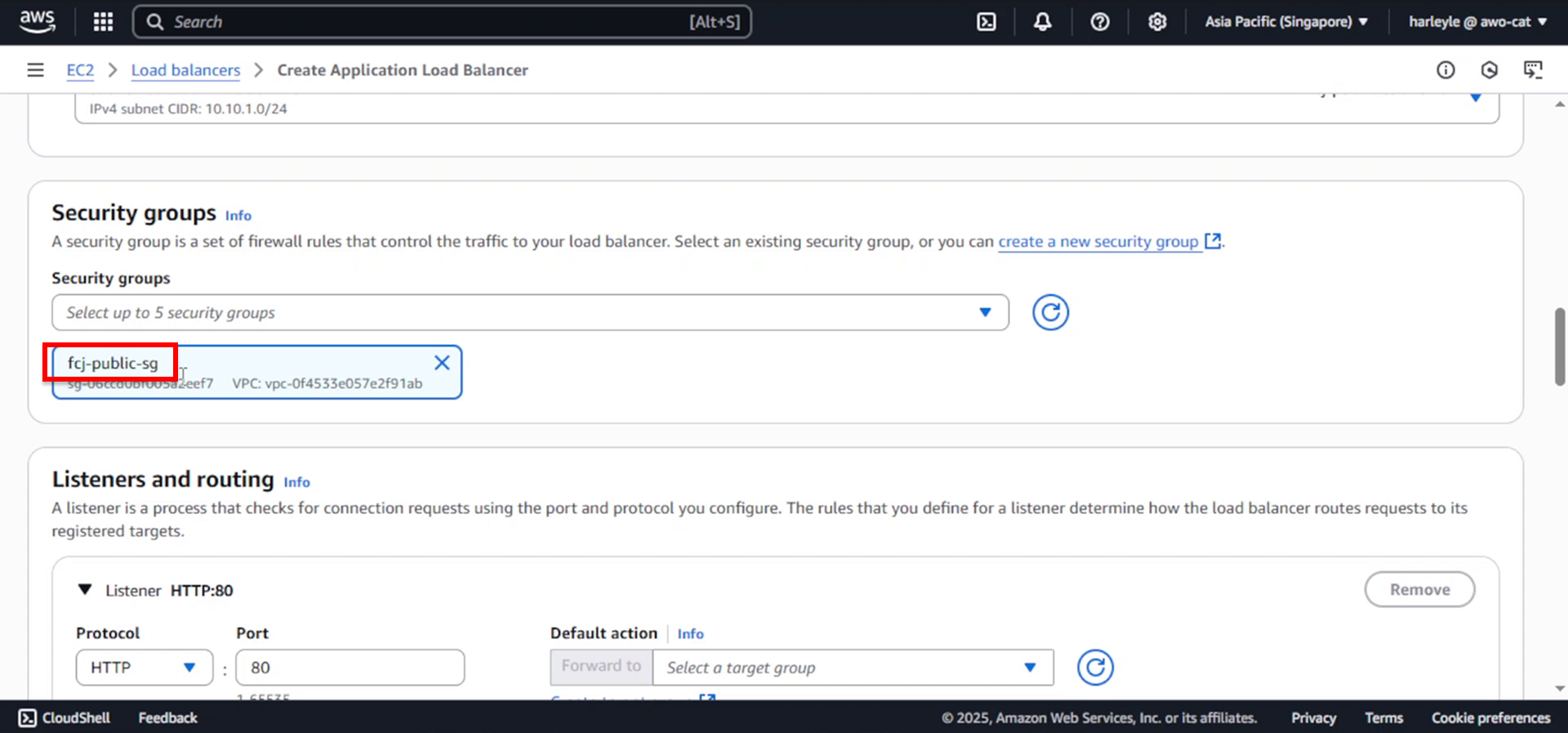Image resolution: width=1568 pixels, height=733 pixels.
Task: Open Cookie preferences in footer
Action: click(x=1490, y=717)
